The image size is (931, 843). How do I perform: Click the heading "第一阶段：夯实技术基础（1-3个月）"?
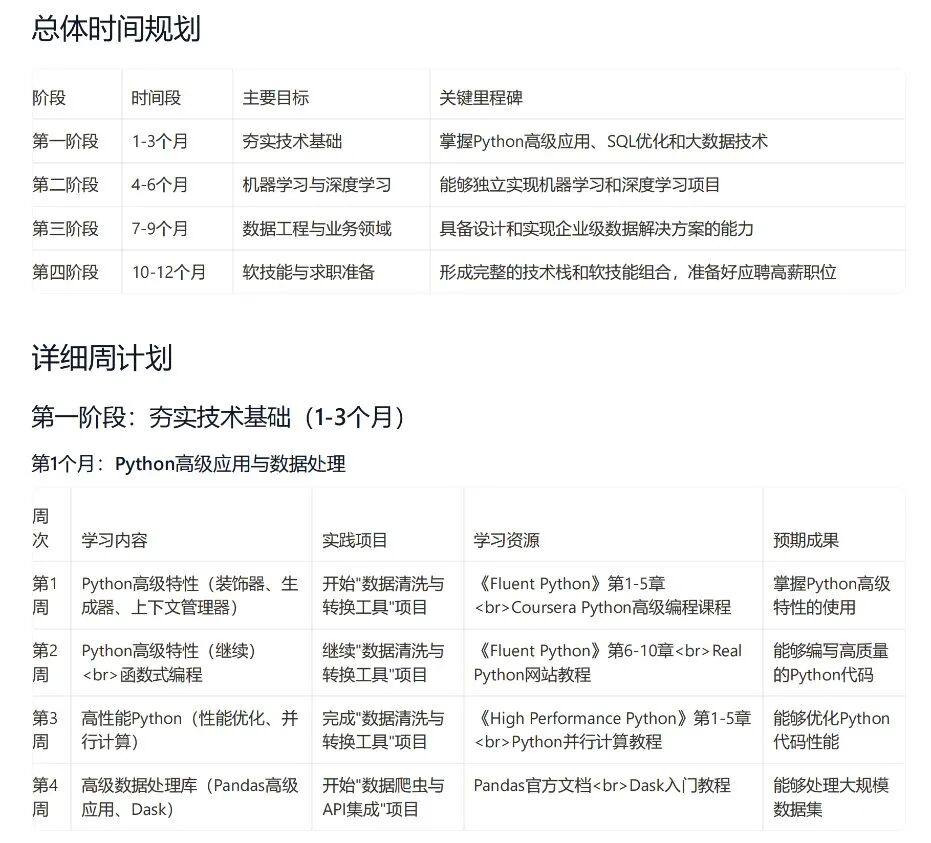[218, 417]
